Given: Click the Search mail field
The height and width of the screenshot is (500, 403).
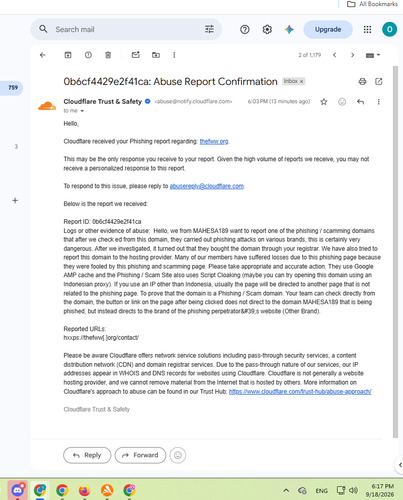Looking at the screenshot, I should 127,29.
